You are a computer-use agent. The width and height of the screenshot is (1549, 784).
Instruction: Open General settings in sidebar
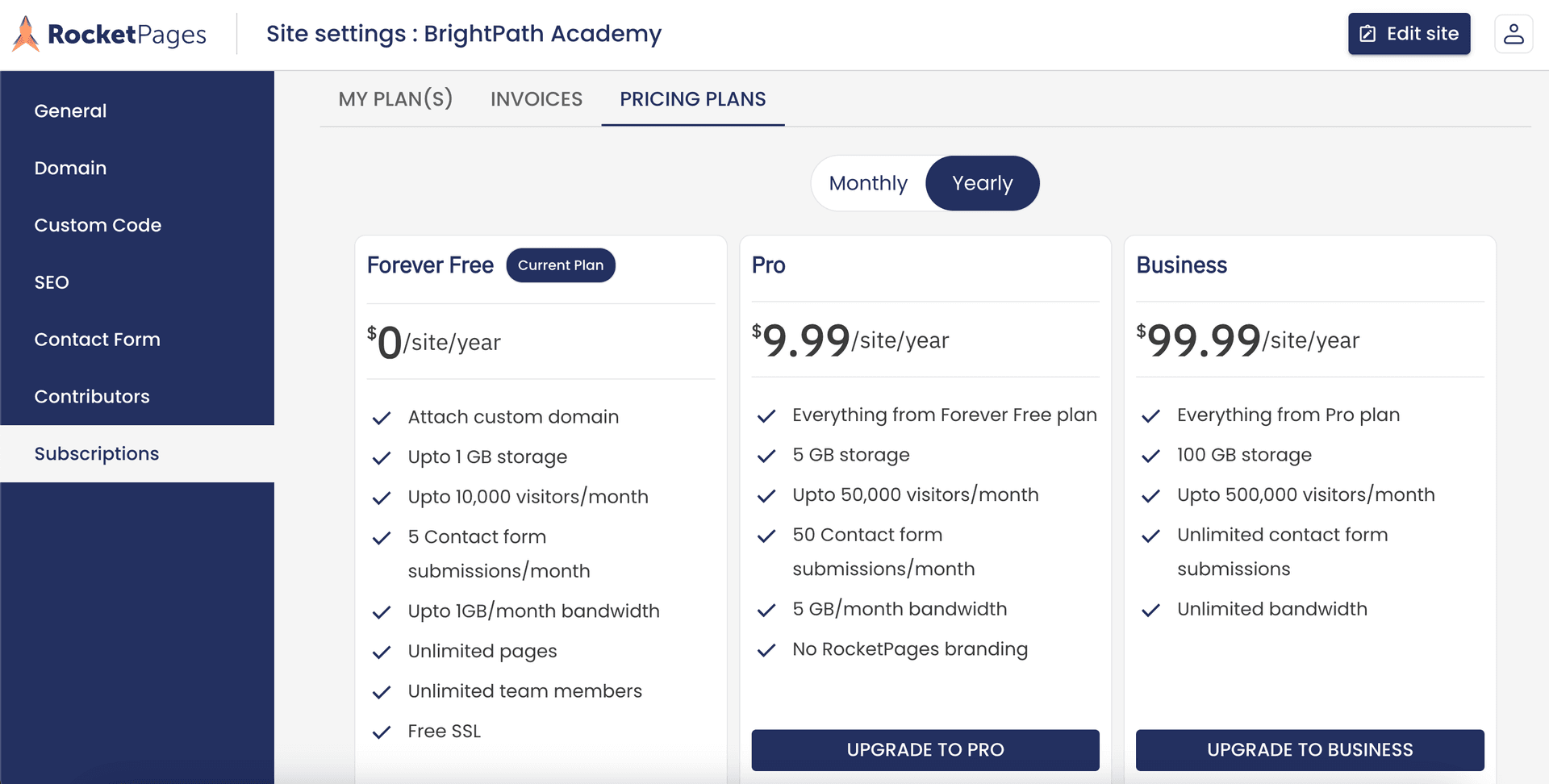(x=70, y=111)
